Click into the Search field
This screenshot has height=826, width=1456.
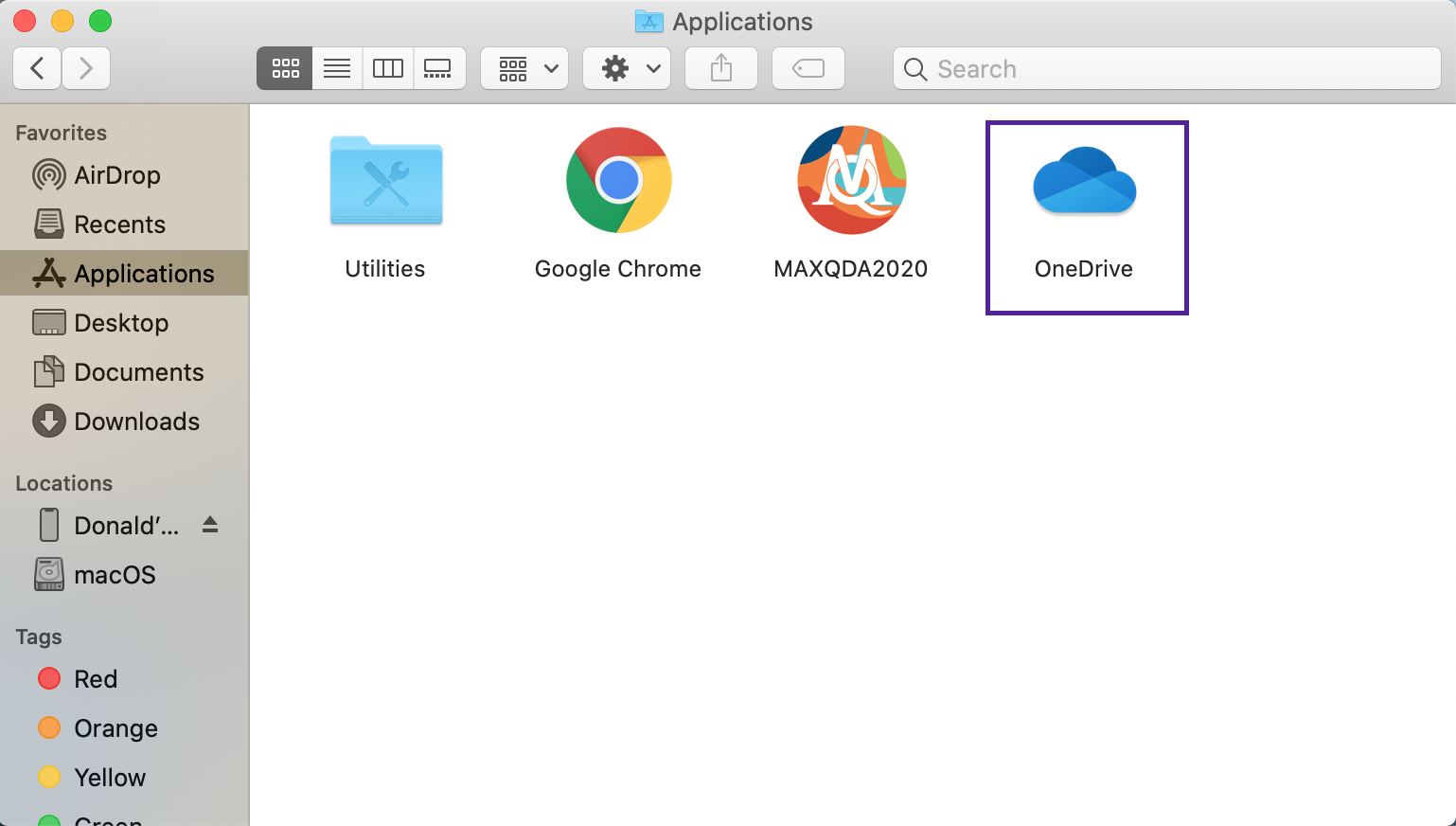click(x=1166, y=68)
